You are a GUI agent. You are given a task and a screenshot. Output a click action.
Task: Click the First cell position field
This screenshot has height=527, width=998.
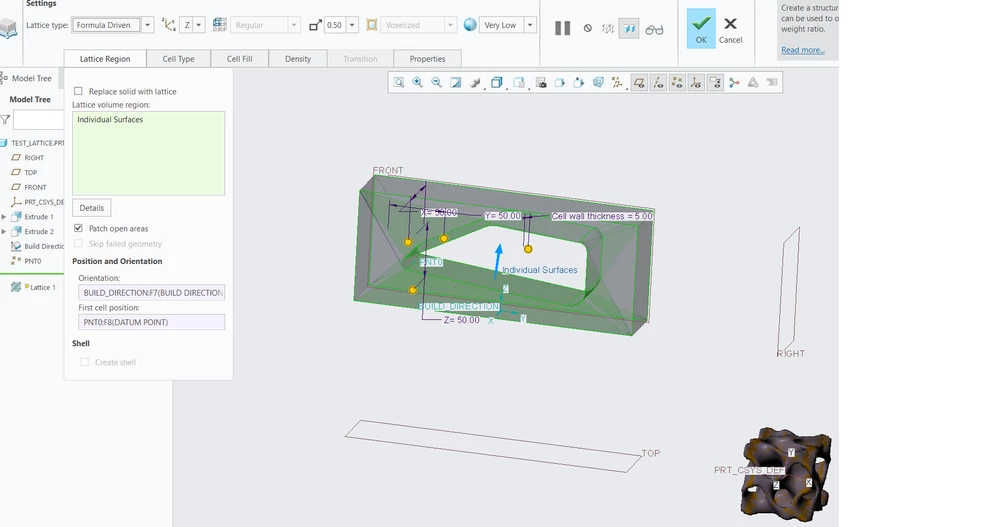(x=151, y=322)
